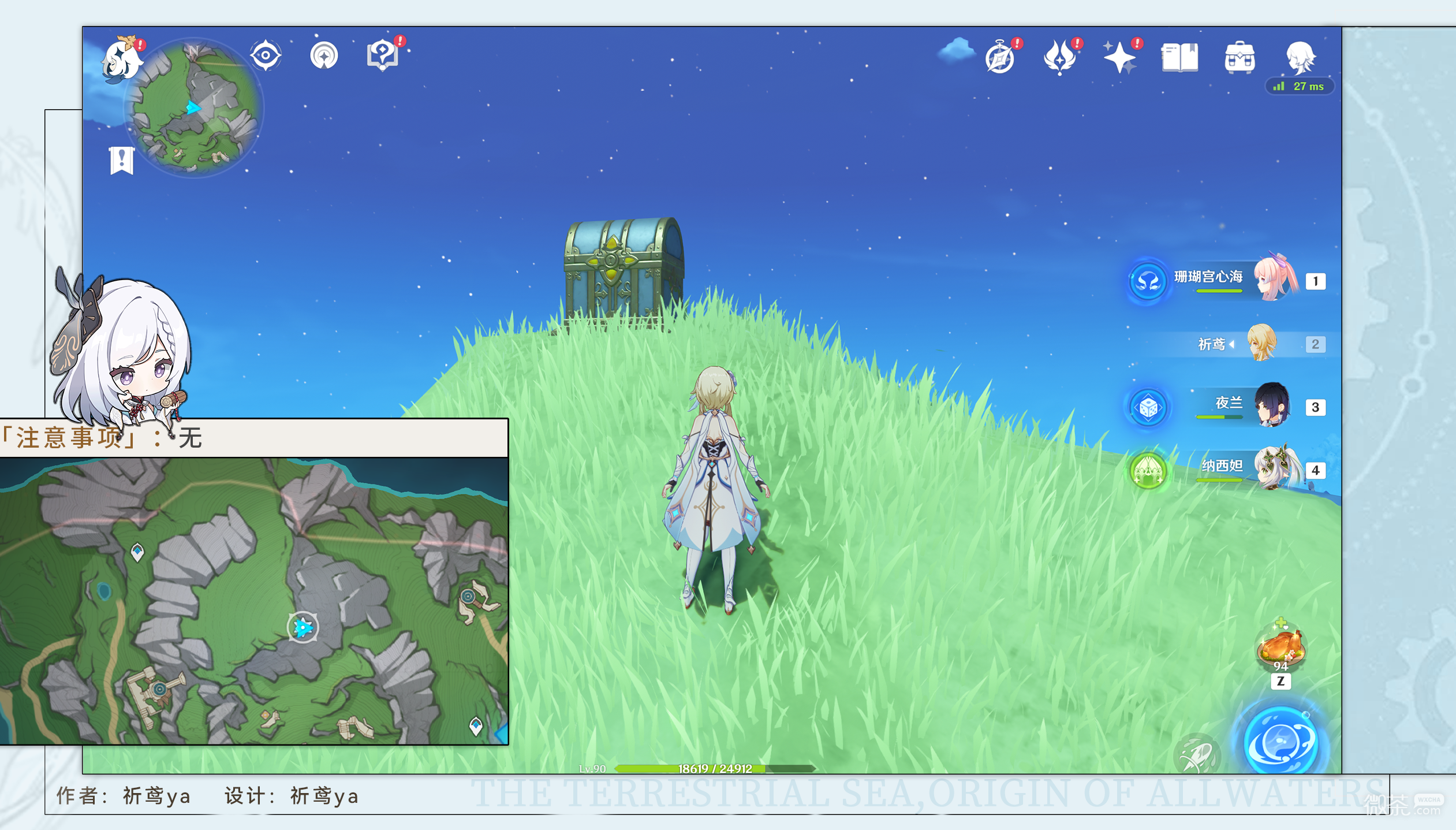The width and height of the screenshot is (1456, 830).
Task: Click the player health bar 18619/24912
Action: (x=715, y=768)
